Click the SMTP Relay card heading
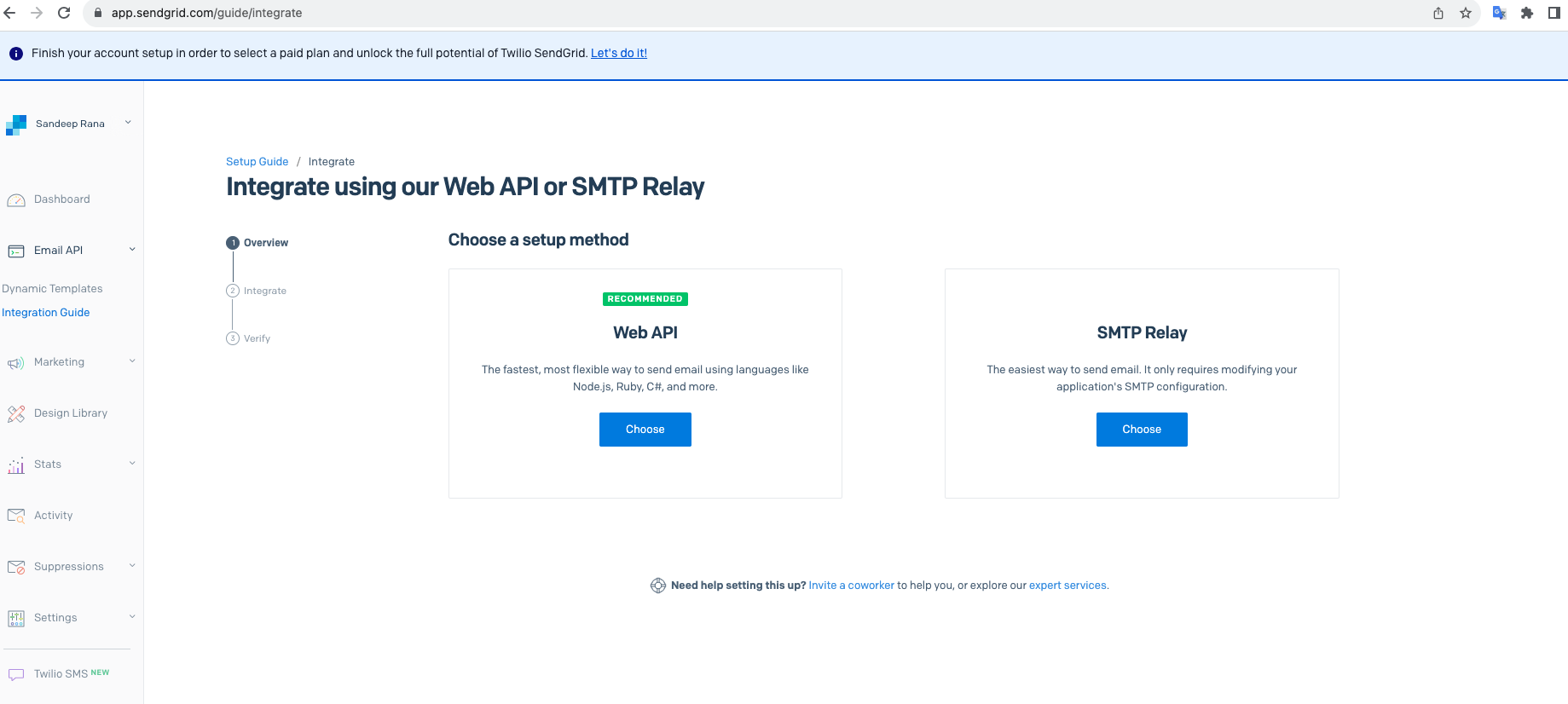Screen dimensions: 1568x704 (1142, 333)
